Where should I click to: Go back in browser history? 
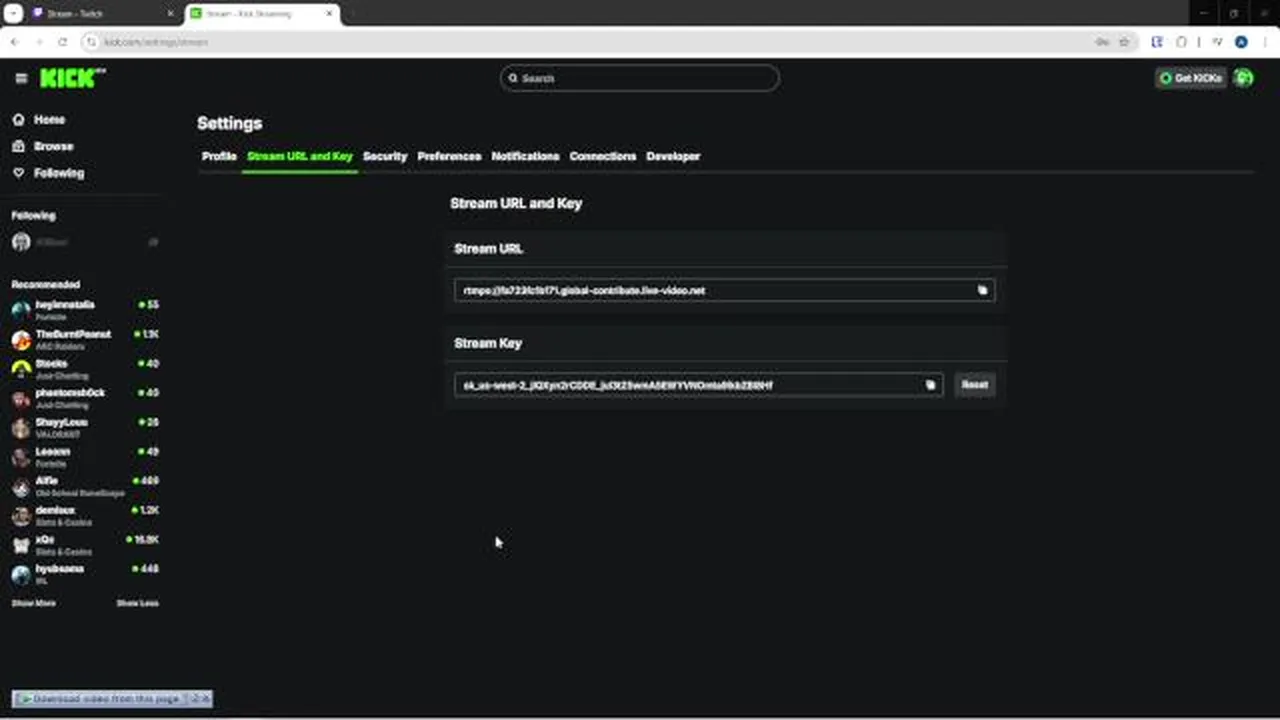tap(14, 42)
